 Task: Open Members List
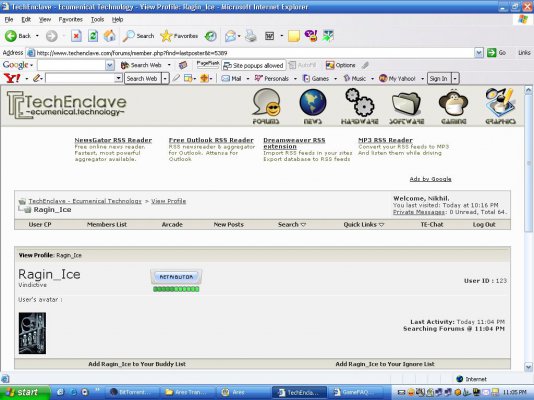click(x=107, y=224)
